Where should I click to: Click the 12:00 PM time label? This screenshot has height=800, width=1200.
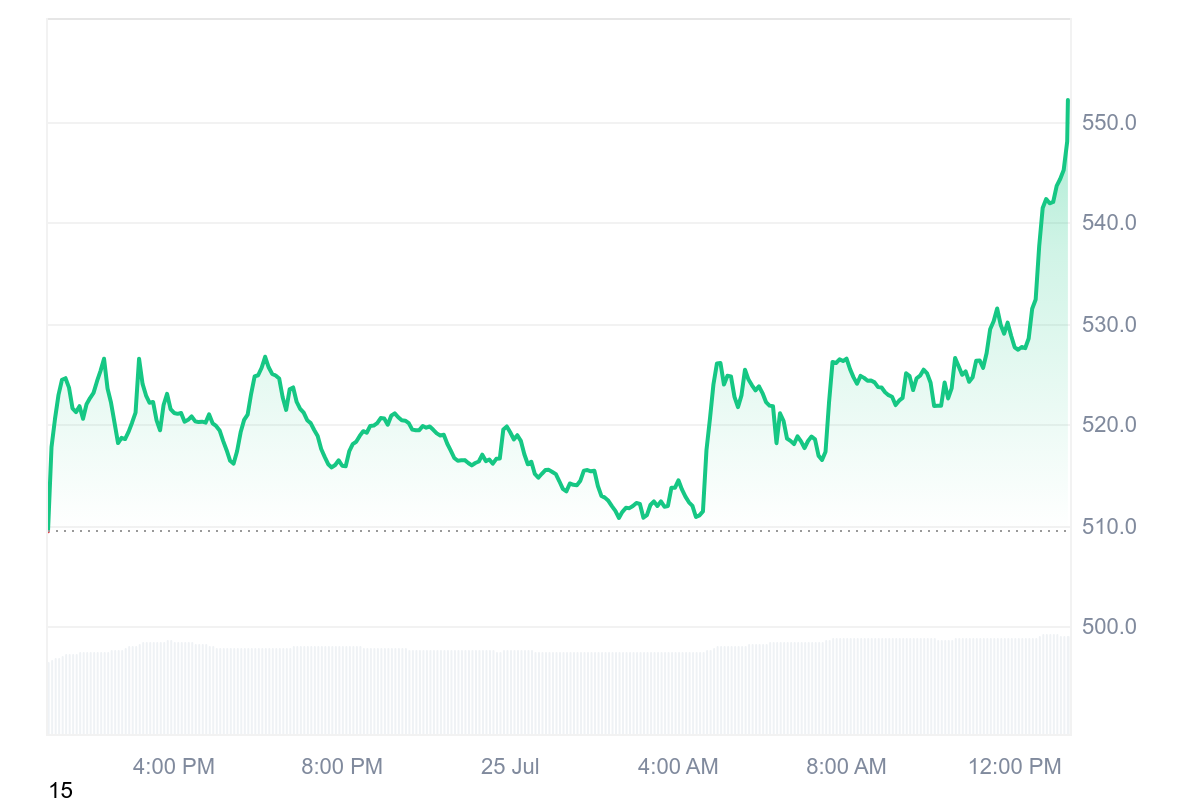pyautogui.click(x=1014, y=767)
